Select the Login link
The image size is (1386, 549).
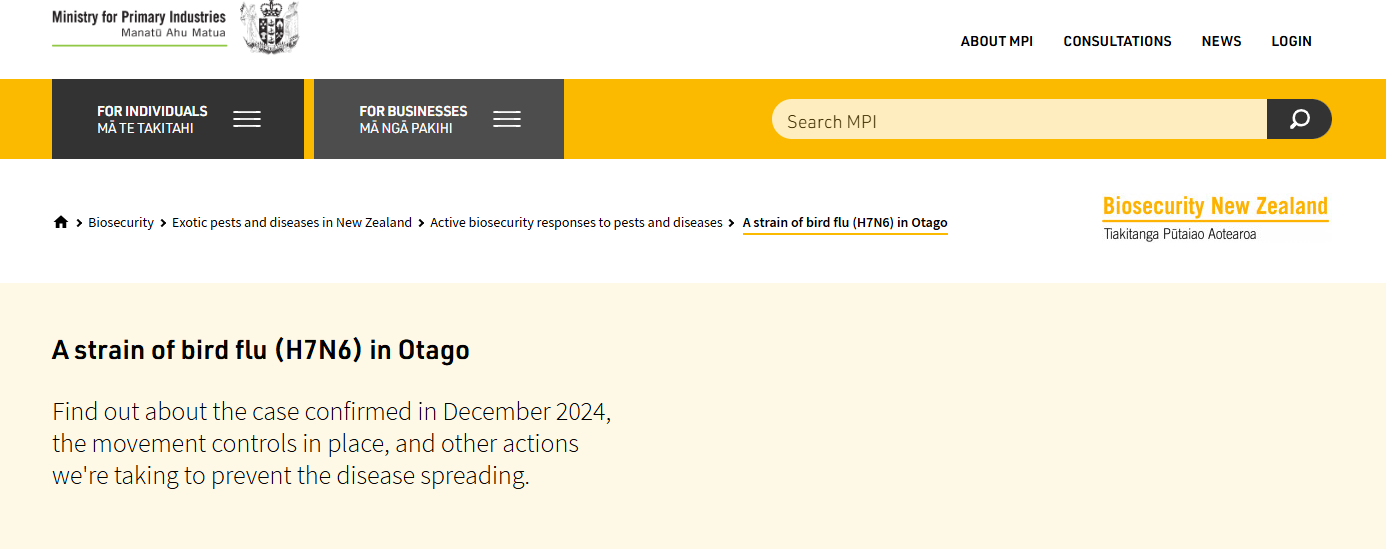click(1291, 41)
